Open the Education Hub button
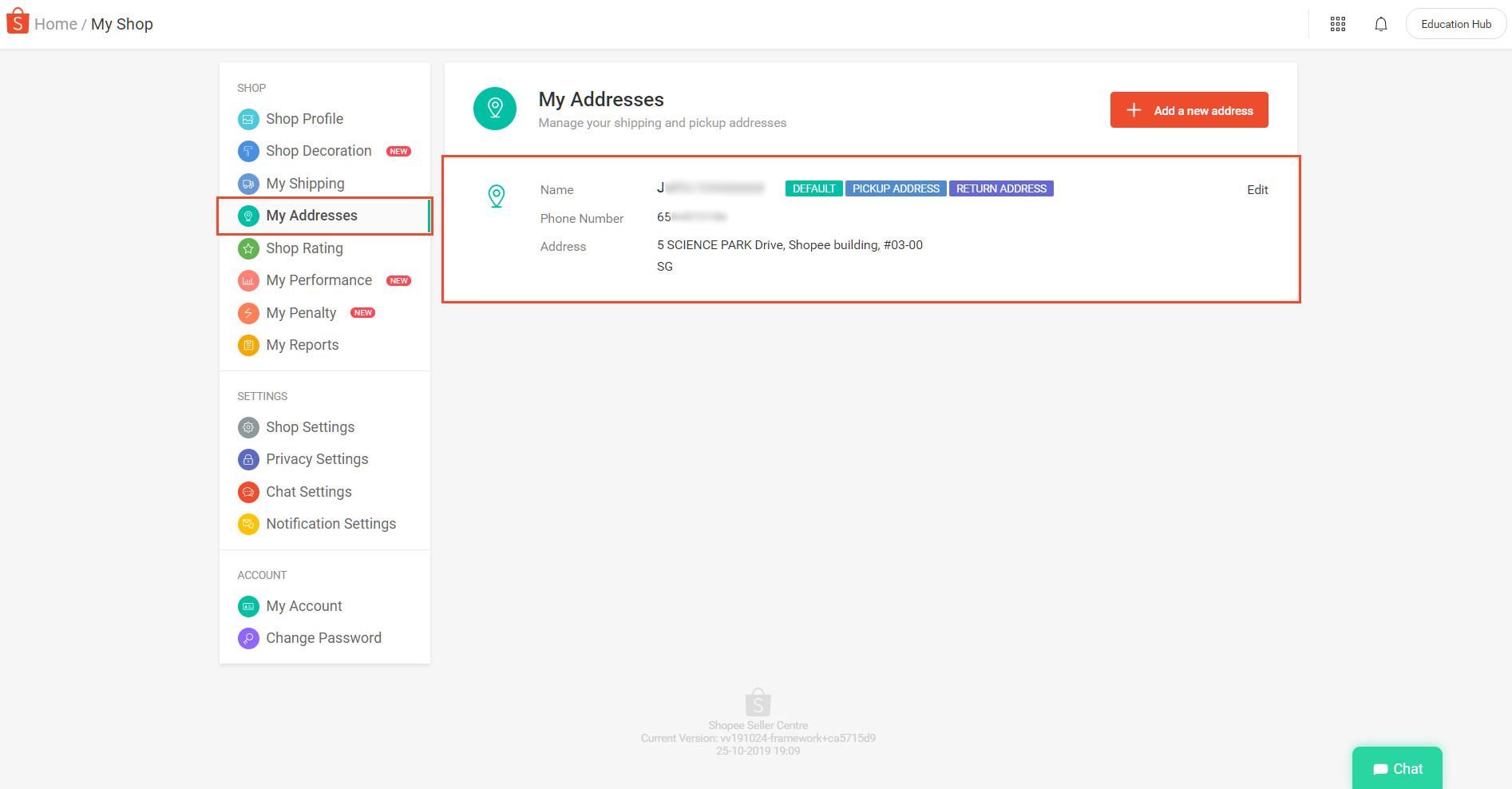This screenshot has height=789, width=1512. point(1455,24)
